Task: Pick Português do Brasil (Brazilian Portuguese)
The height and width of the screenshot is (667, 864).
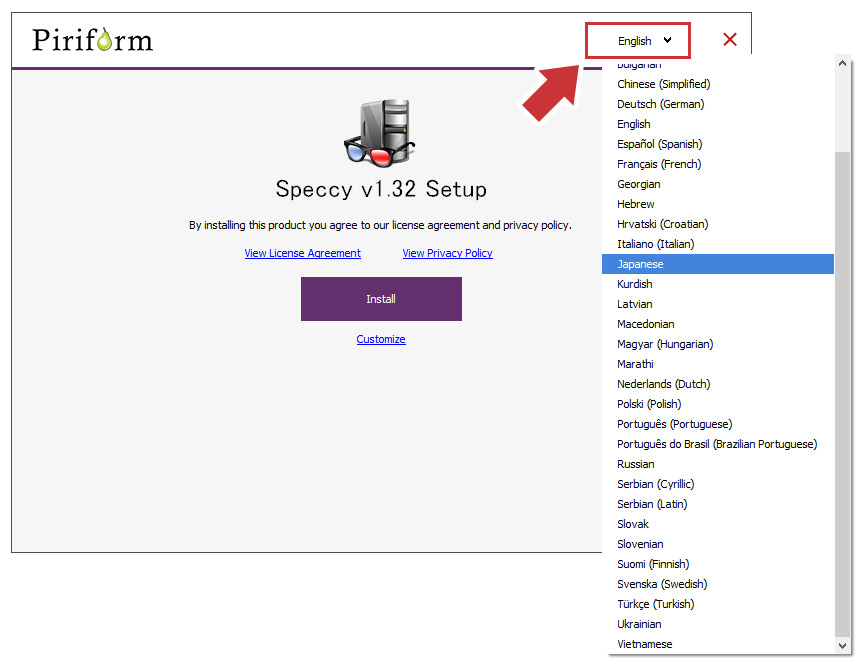Action: 718,444
